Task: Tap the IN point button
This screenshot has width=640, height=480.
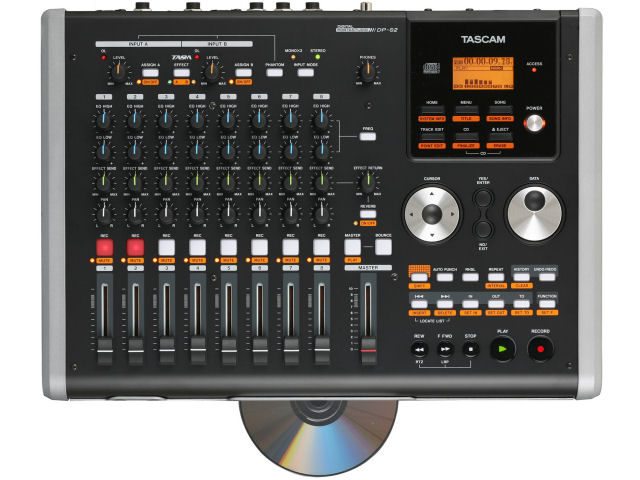Action: pos(470,304)
